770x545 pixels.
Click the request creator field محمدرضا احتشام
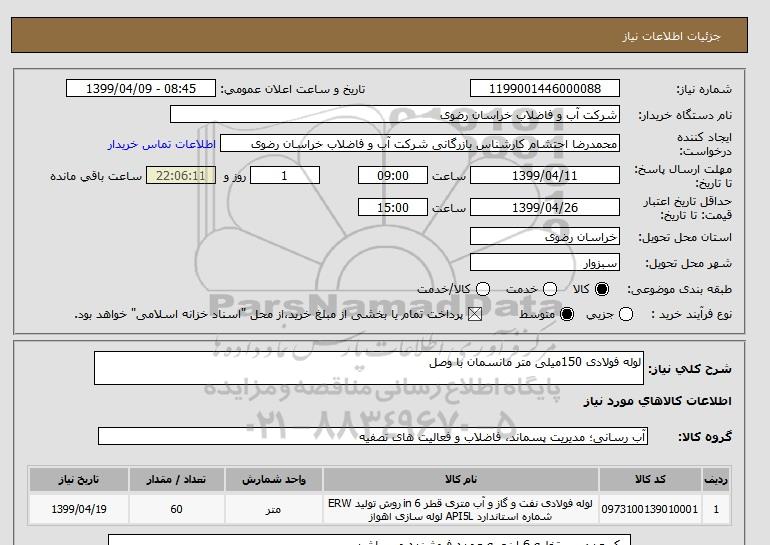tap(420, 144)
